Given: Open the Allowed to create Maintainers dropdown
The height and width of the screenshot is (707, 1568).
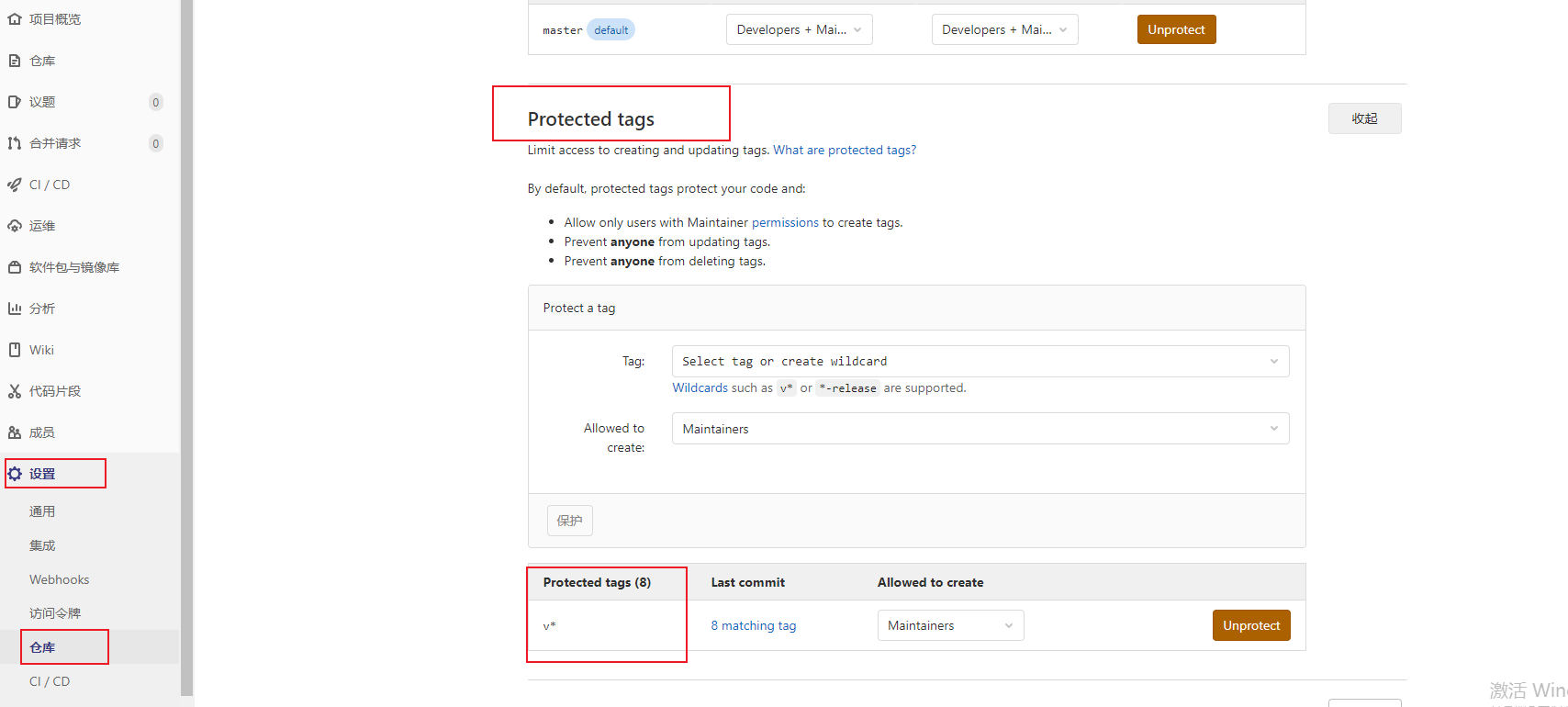Looking at the screenshot, I should 980,429.
